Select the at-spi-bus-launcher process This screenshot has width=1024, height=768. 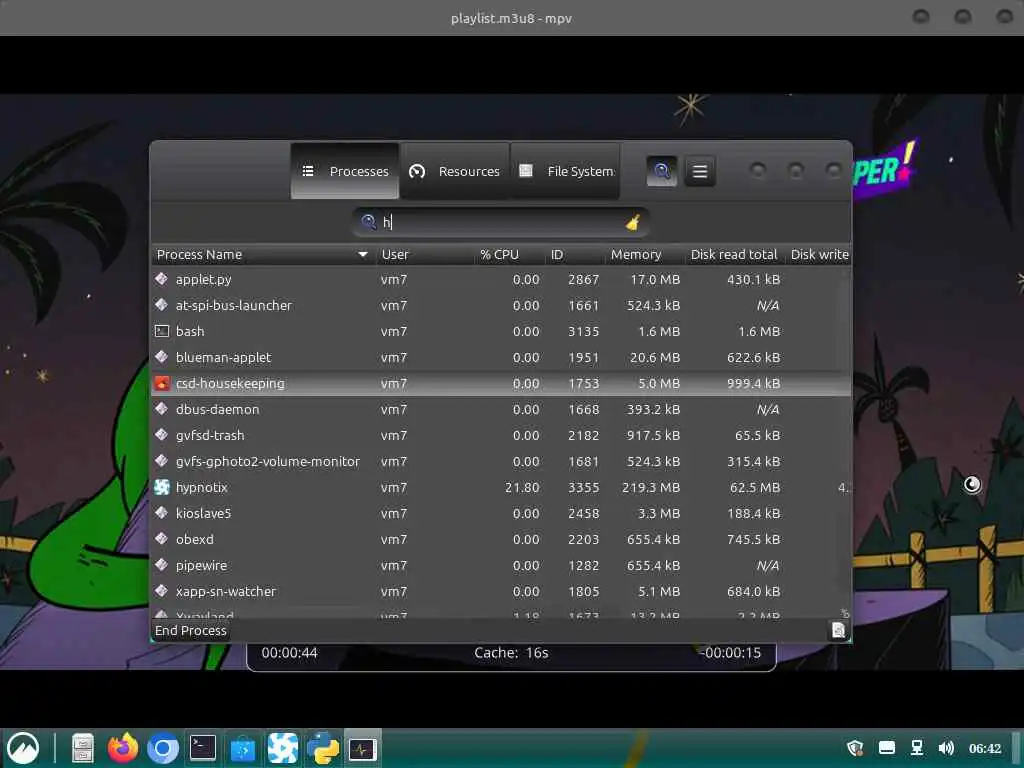[x=501, y=306]
